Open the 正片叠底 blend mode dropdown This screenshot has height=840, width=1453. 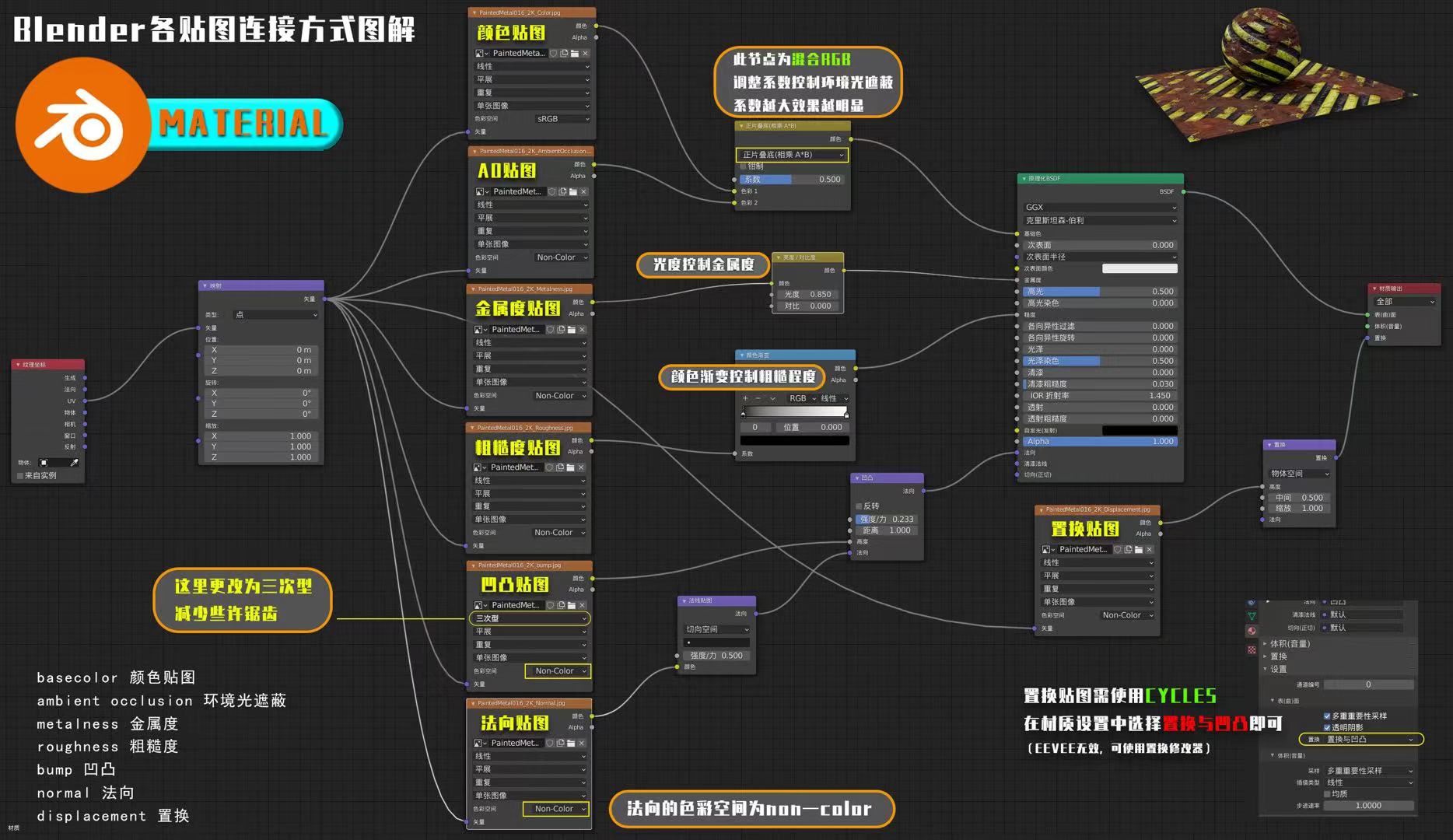coord(792,155)
